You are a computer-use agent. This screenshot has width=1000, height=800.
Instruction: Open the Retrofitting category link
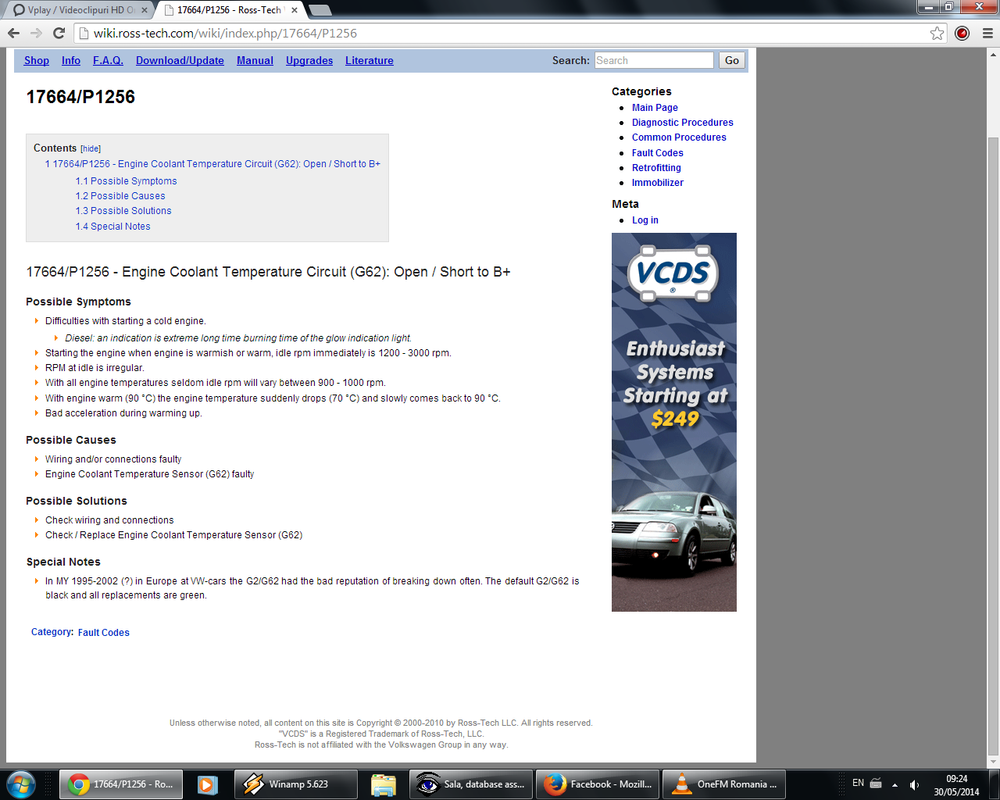pyautogui.click(x=656, y=168)
